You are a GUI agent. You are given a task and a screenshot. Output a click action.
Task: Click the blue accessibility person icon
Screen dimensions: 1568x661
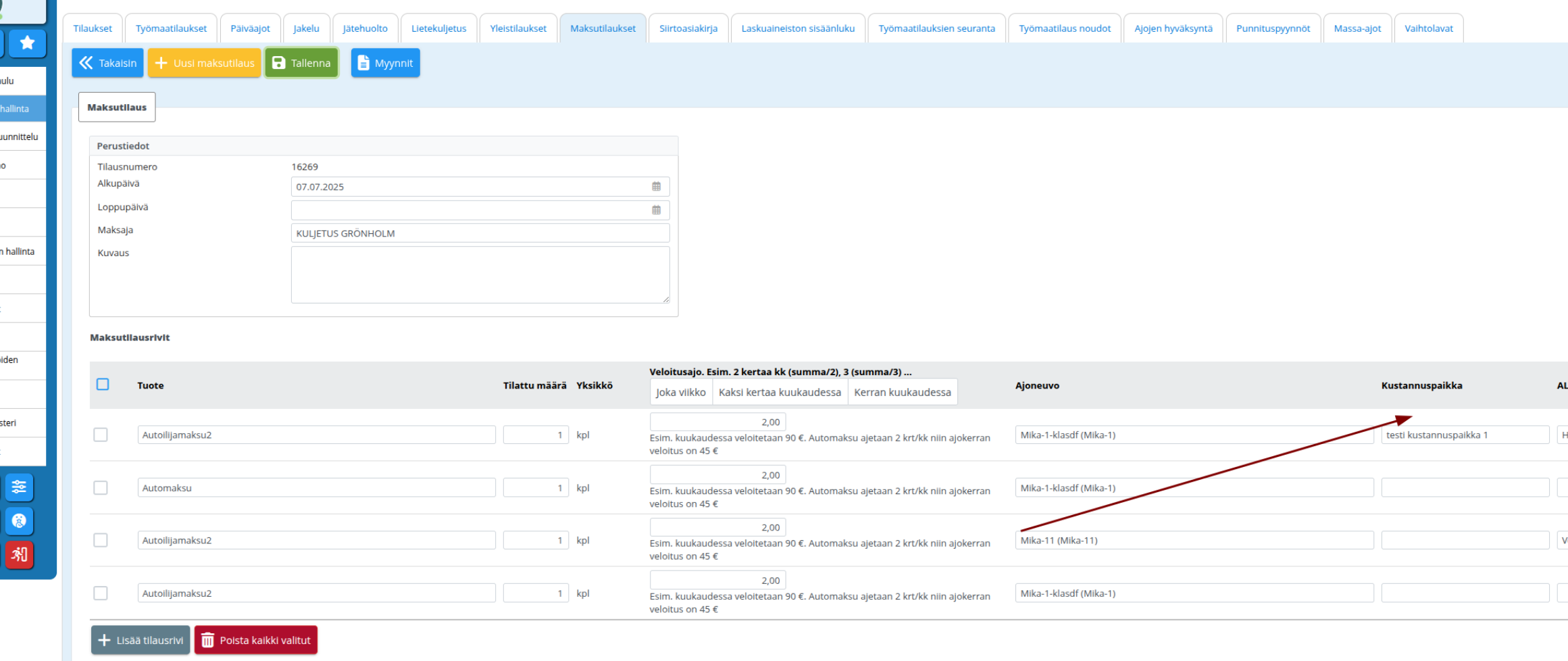[19, 521]
